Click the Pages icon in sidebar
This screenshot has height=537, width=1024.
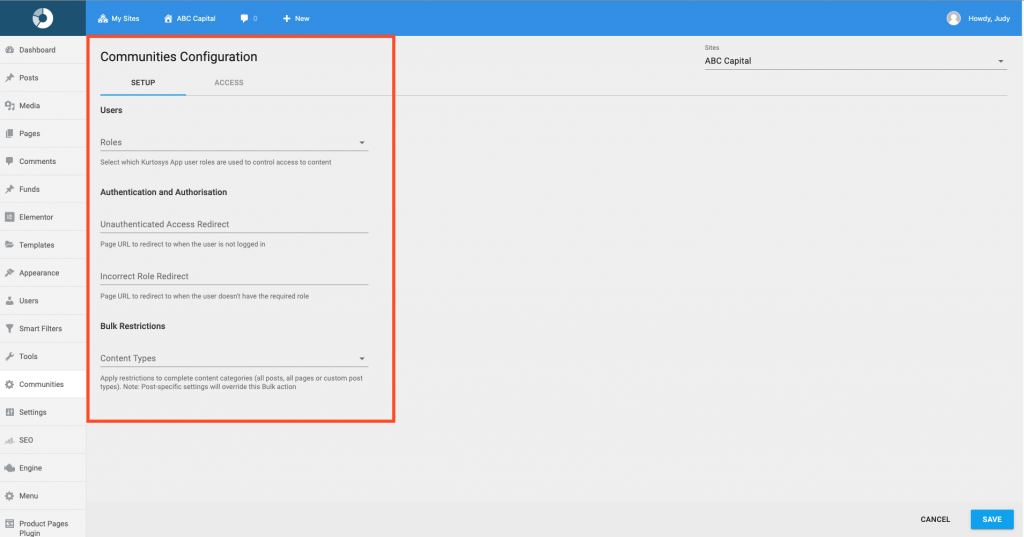point(10,133)
